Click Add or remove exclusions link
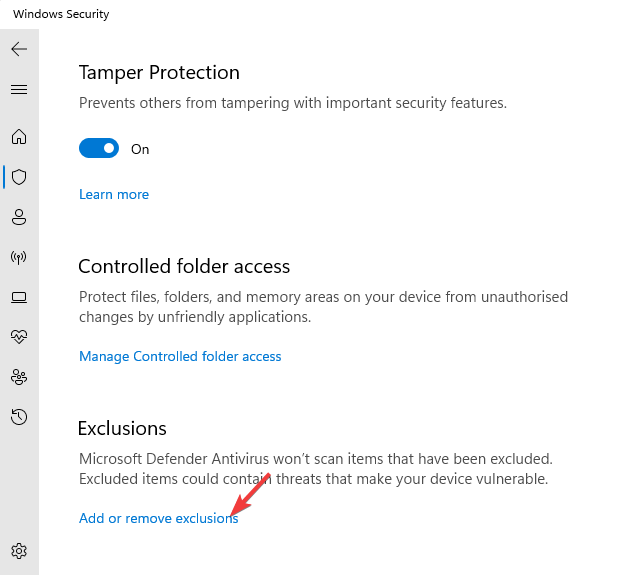Image resolution: width=627 pixels, height=575 pixels. pyautogui.click(x=158, y=518)
